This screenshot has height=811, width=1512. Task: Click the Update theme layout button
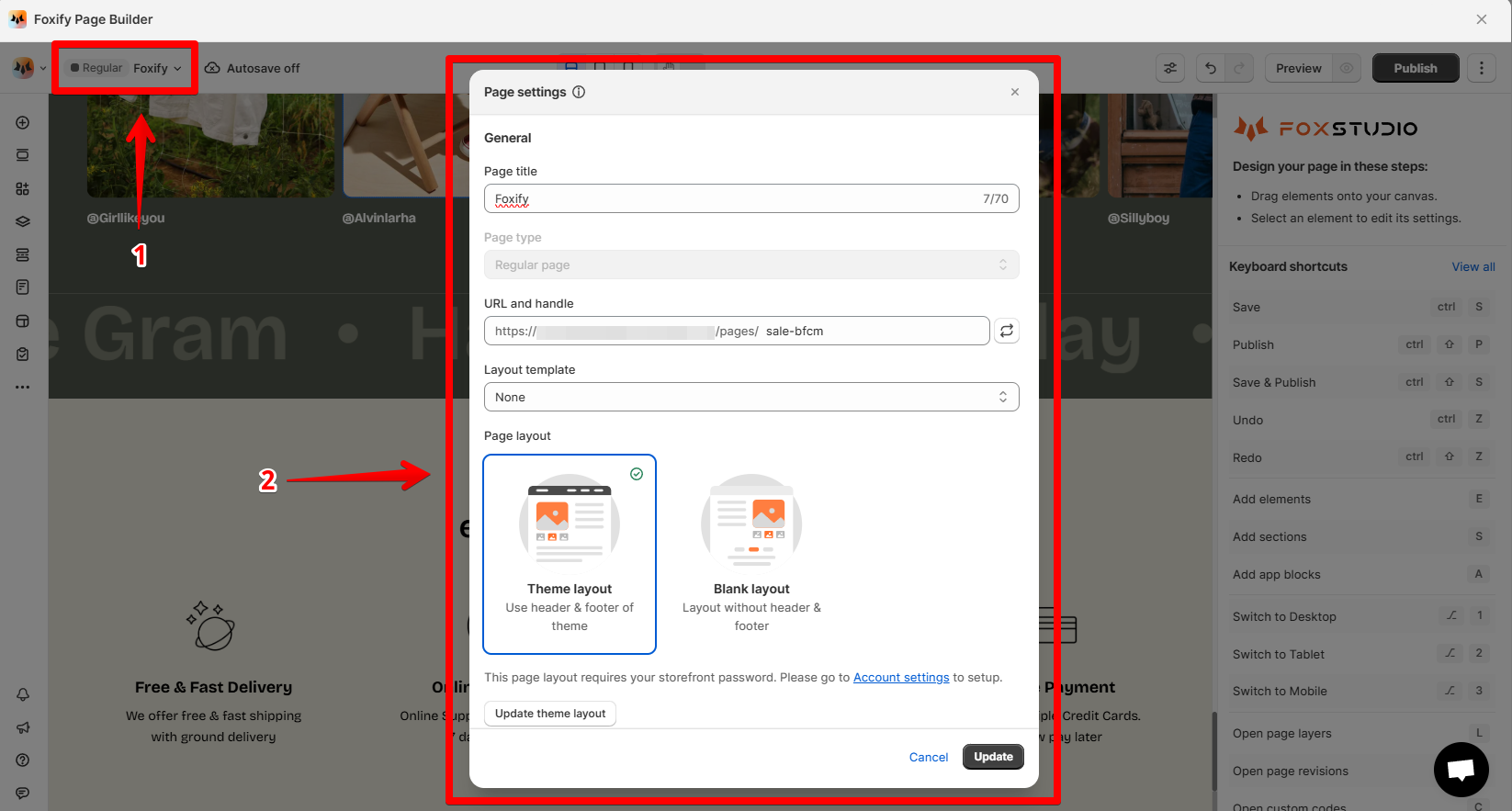point(550,714)
